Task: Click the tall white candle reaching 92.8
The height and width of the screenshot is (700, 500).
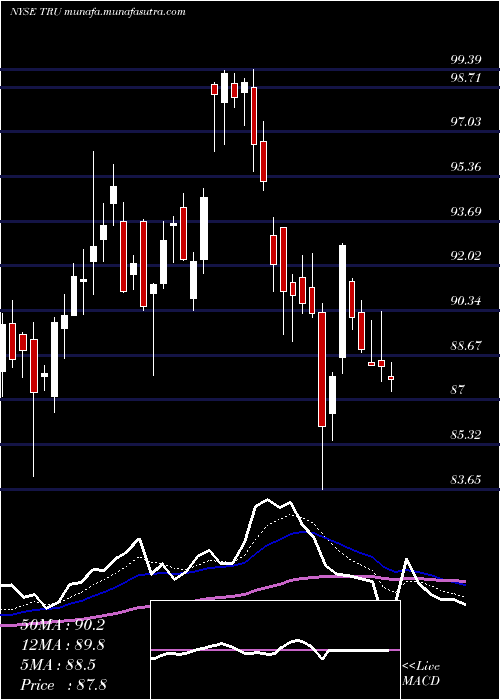Action: 342,301
